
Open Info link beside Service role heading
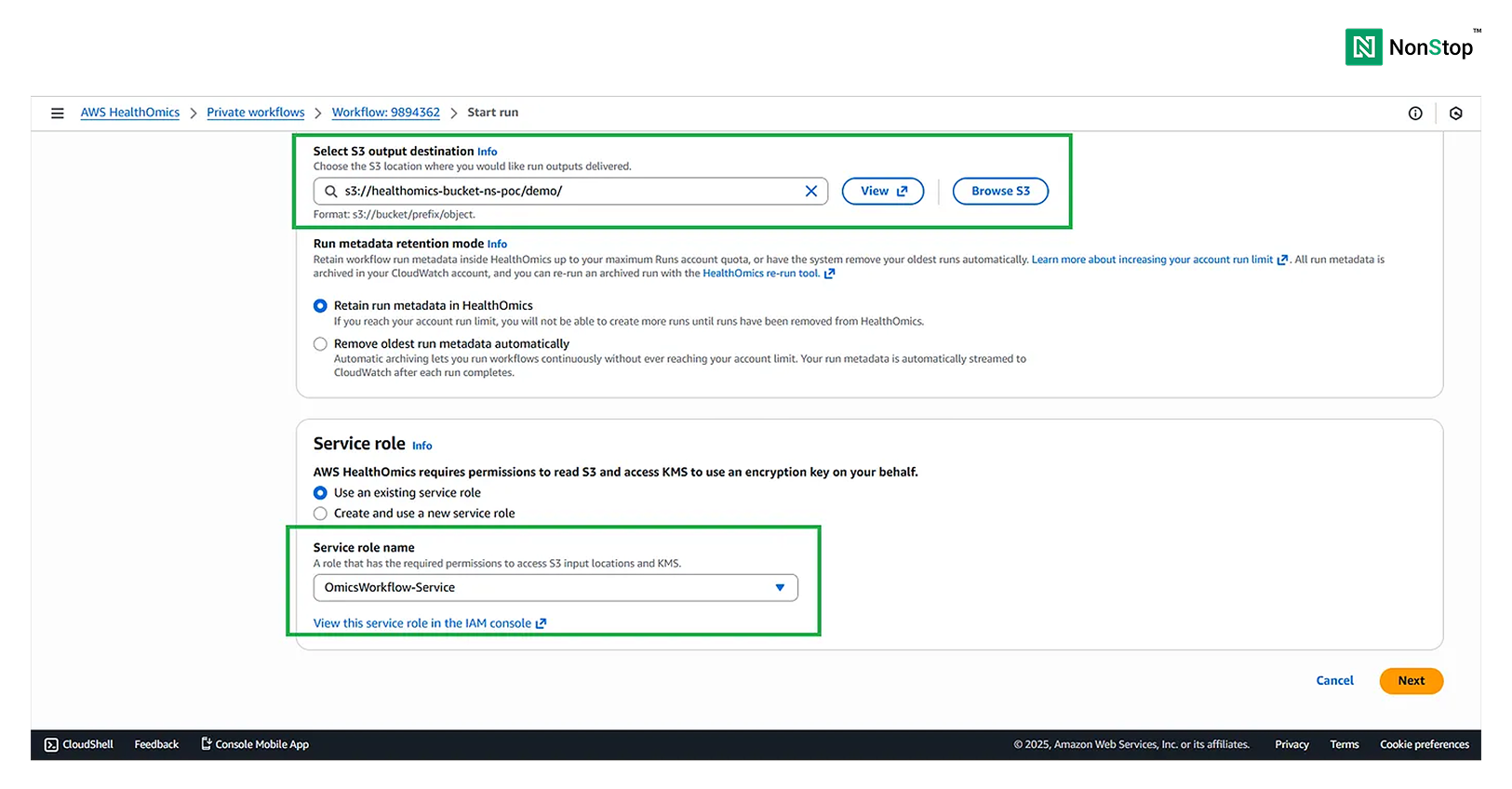pos(422,446)
